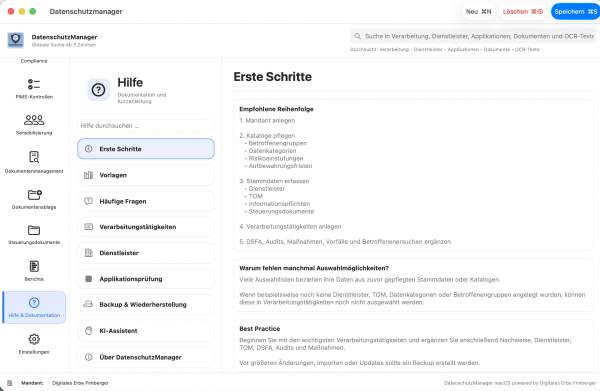Click the Hilfe durchsuchen field

coord(146,125)
